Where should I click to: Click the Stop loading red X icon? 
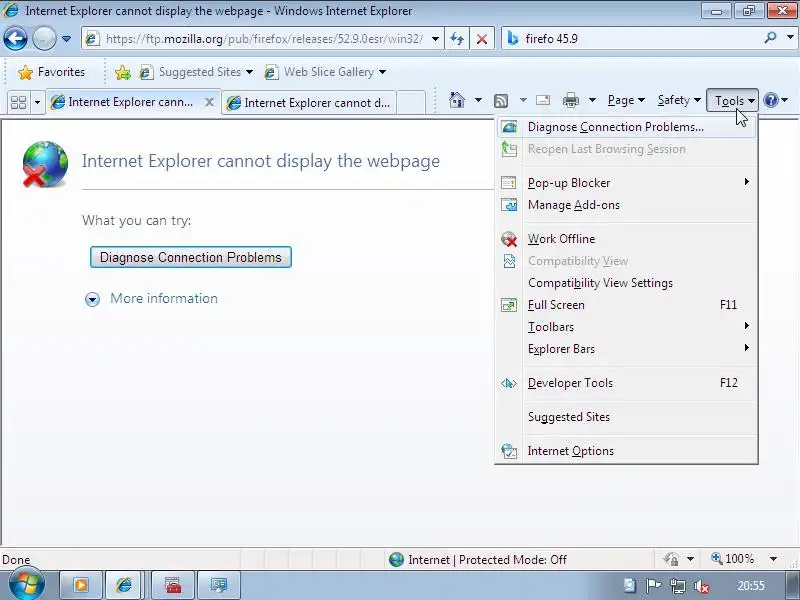coord(482,39)
